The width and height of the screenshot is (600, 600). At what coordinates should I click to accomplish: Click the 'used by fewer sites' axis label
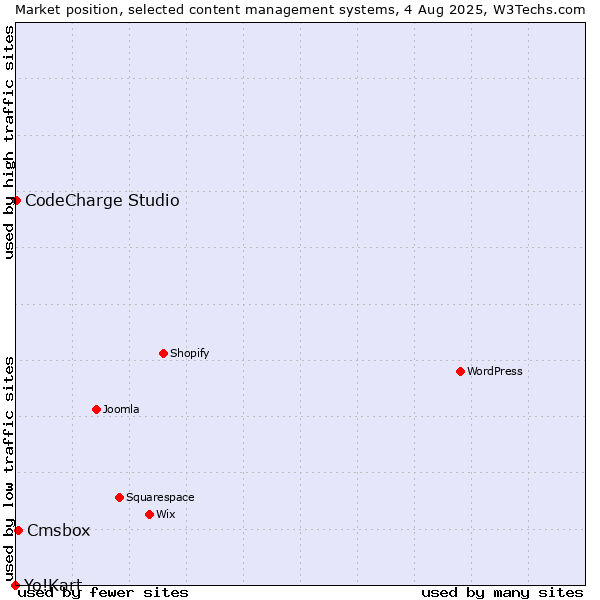(103, 593)
